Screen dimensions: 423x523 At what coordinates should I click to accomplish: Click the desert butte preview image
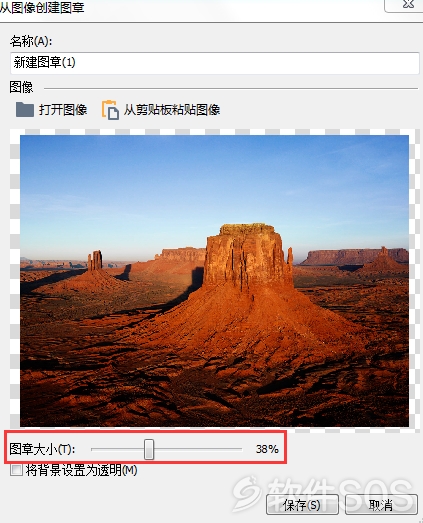click(214, 281)
